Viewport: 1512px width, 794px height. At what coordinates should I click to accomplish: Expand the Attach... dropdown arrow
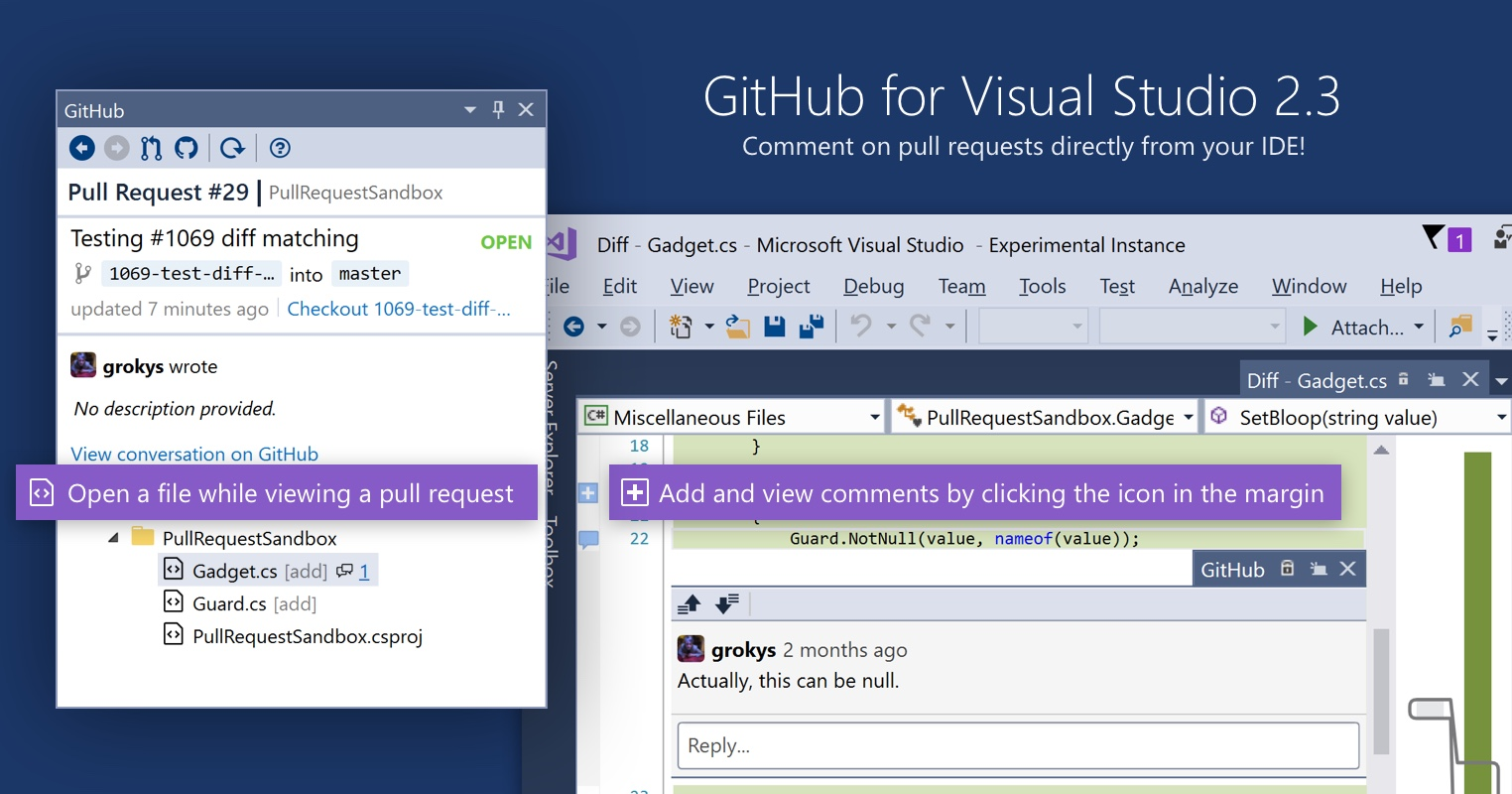[x=1419, y=327]
